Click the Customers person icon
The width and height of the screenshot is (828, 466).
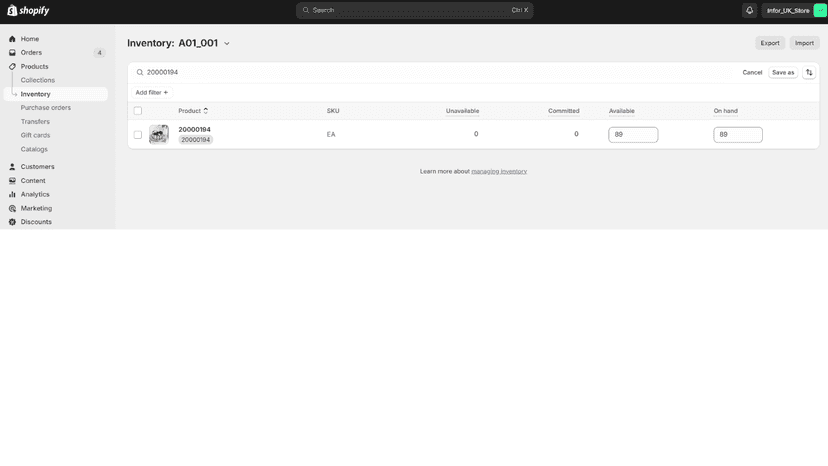12,167
